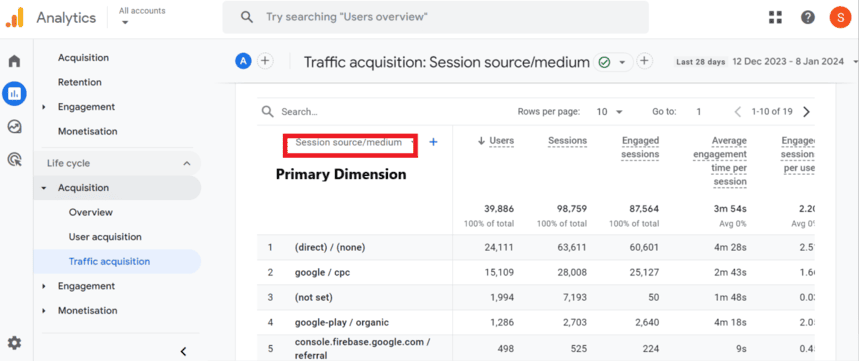859x361 pixels.
Task: Open the User acquisition report
Action: pyautogui.click(x=105, y=237)
